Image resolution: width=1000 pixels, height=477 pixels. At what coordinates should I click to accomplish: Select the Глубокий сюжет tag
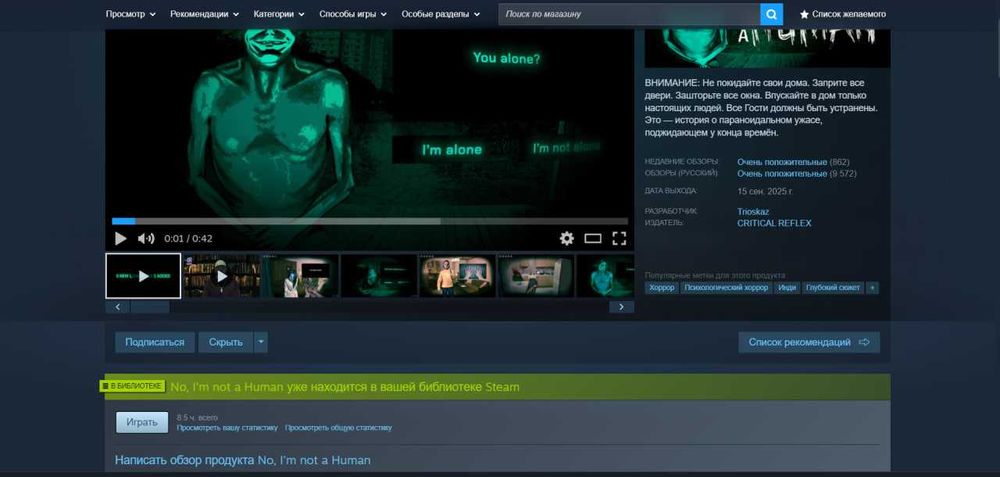(x=833, y=288)
